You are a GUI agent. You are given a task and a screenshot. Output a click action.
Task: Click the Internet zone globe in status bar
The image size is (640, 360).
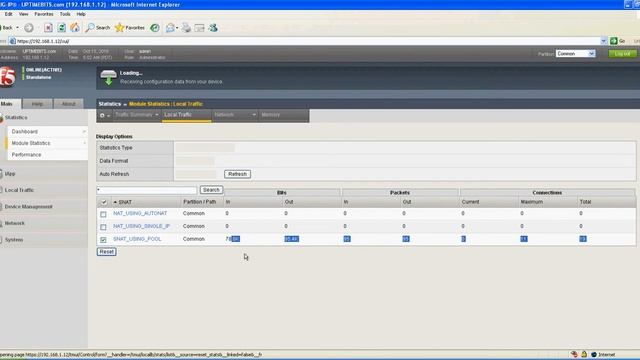[x=594, y=354]
